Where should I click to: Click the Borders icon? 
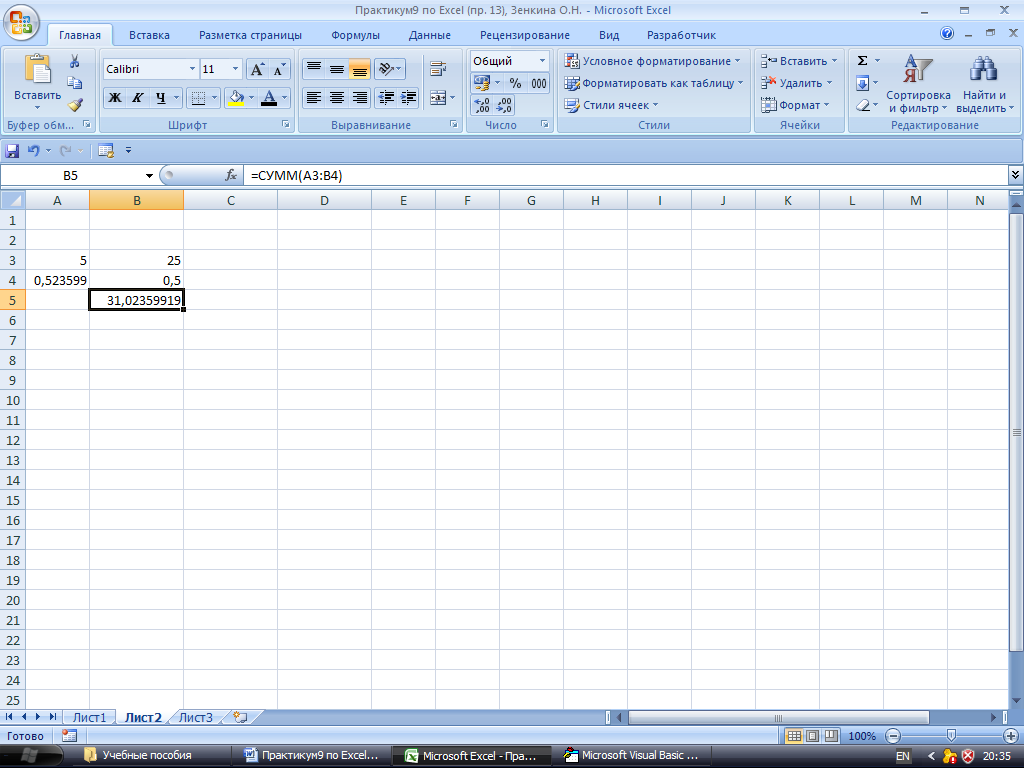tap(198, 98)
